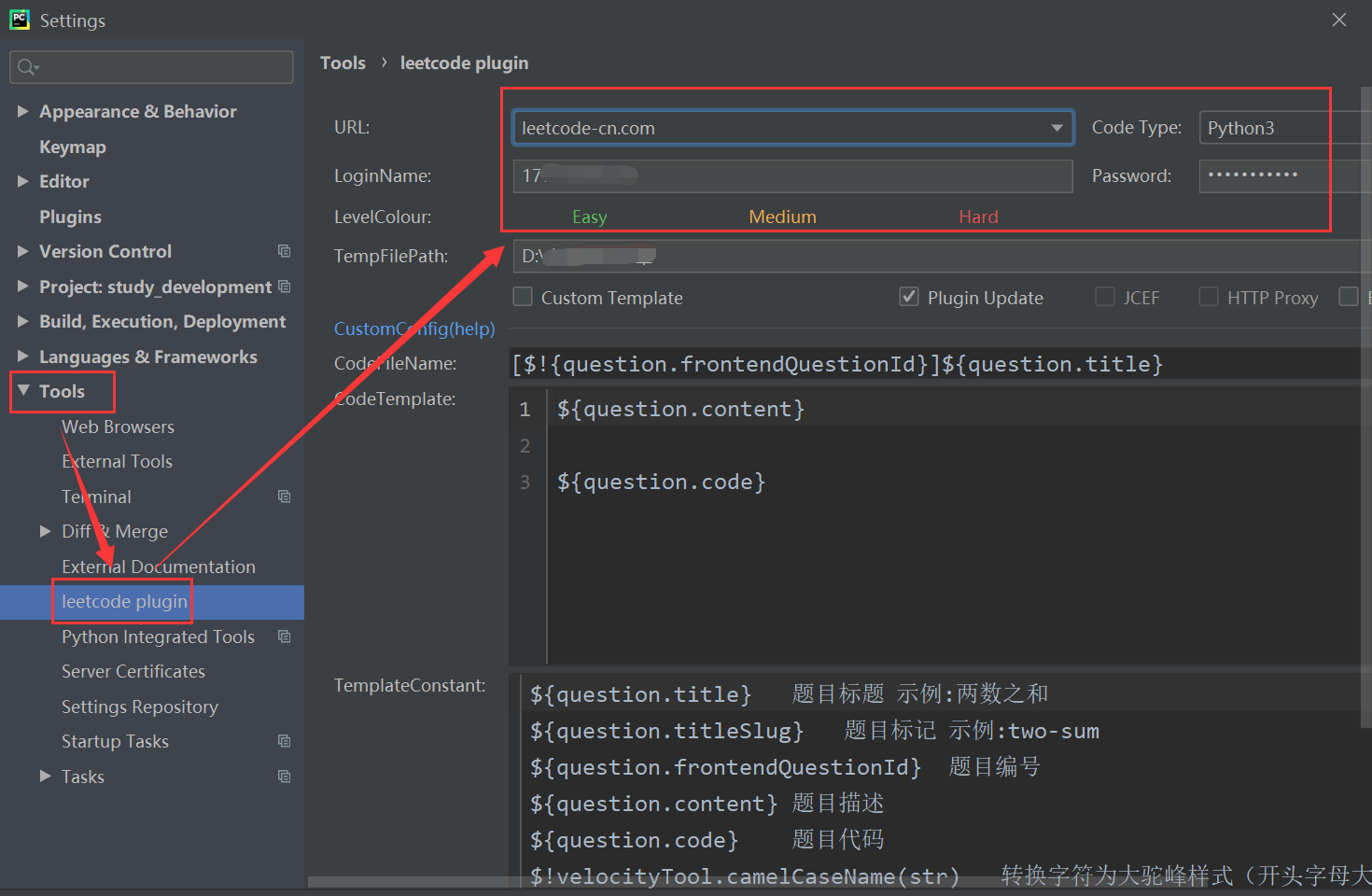Expand the Languages & Frameworks section
The height and width of the screenshot is (896, 1372).
pos(23,357)
